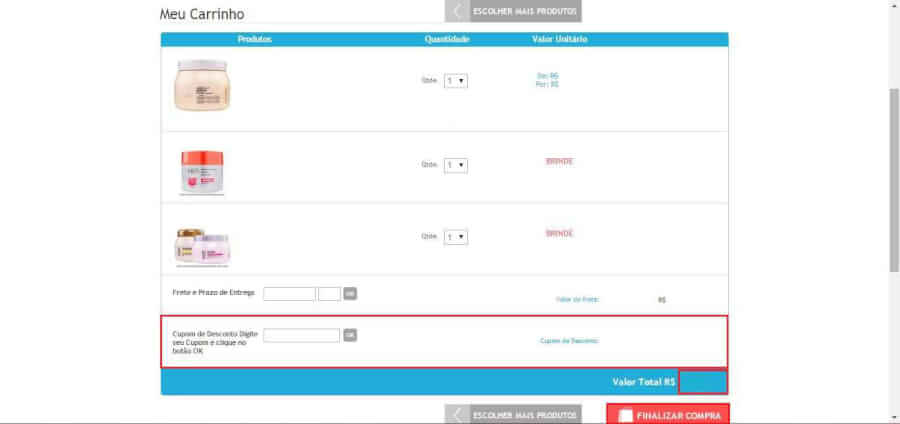Click OK button beside the coupon field

pyautogui.click(x=350, y=335)
